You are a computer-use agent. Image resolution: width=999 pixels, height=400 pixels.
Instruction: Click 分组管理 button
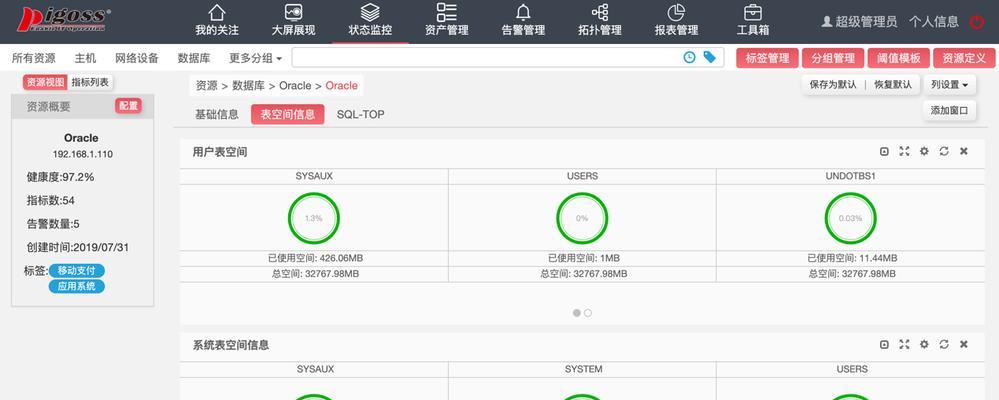click(x=833, y=58)
